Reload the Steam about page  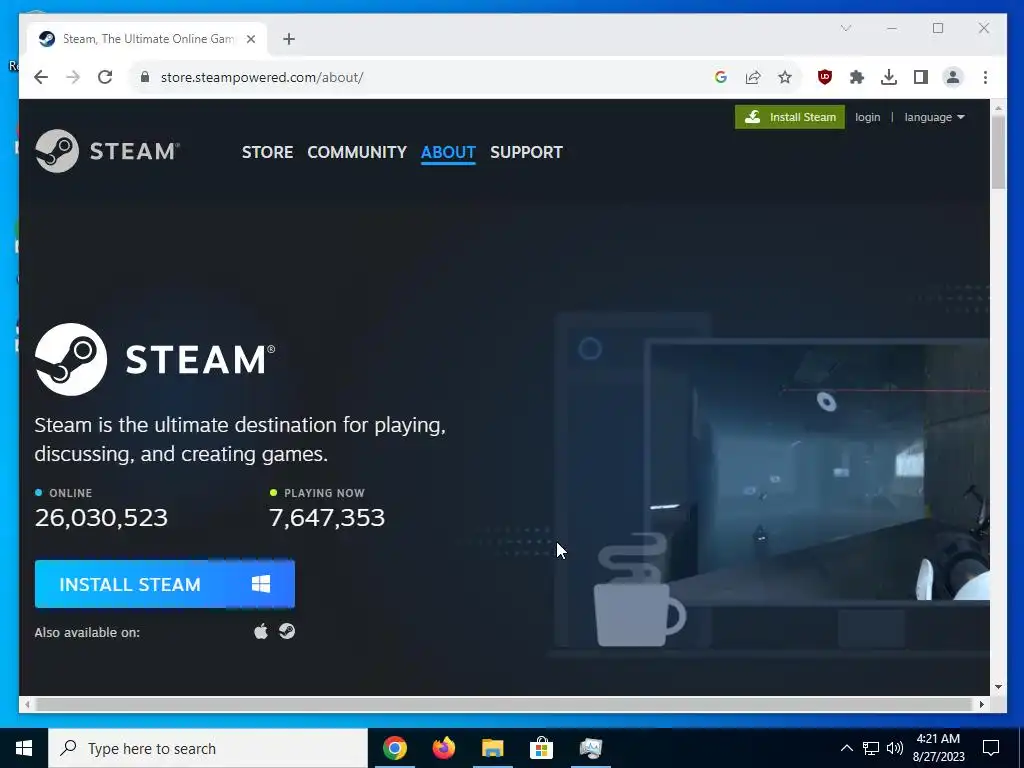click(105, 77)
